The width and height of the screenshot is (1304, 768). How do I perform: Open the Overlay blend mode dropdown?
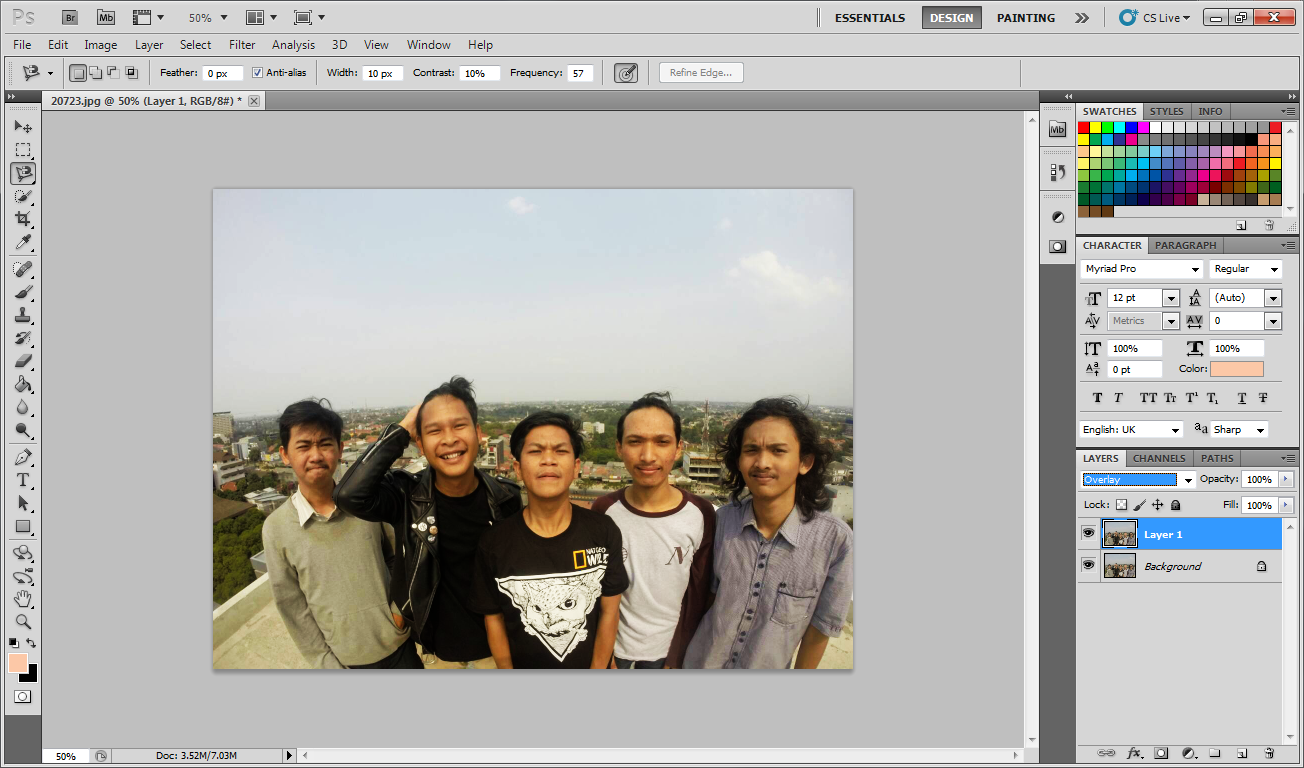click(x=1186, y=479)
